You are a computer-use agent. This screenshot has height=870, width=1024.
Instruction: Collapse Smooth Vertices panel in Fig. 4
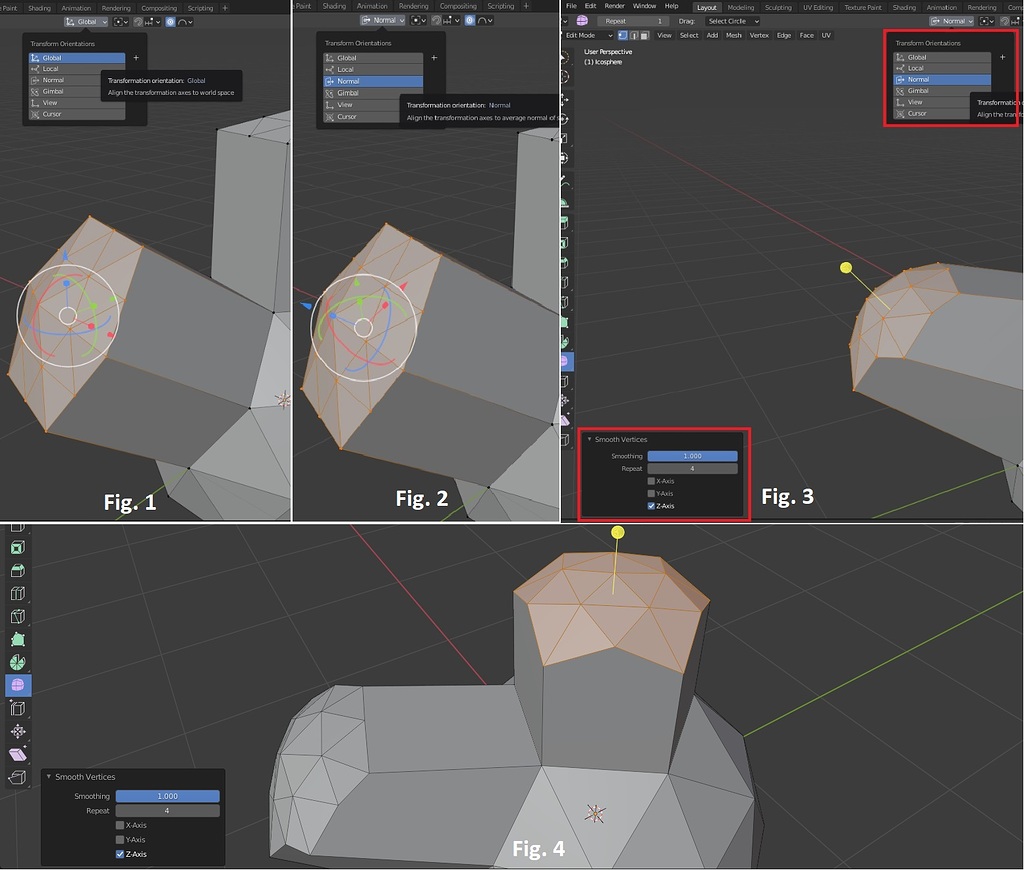tap(49, 777)
